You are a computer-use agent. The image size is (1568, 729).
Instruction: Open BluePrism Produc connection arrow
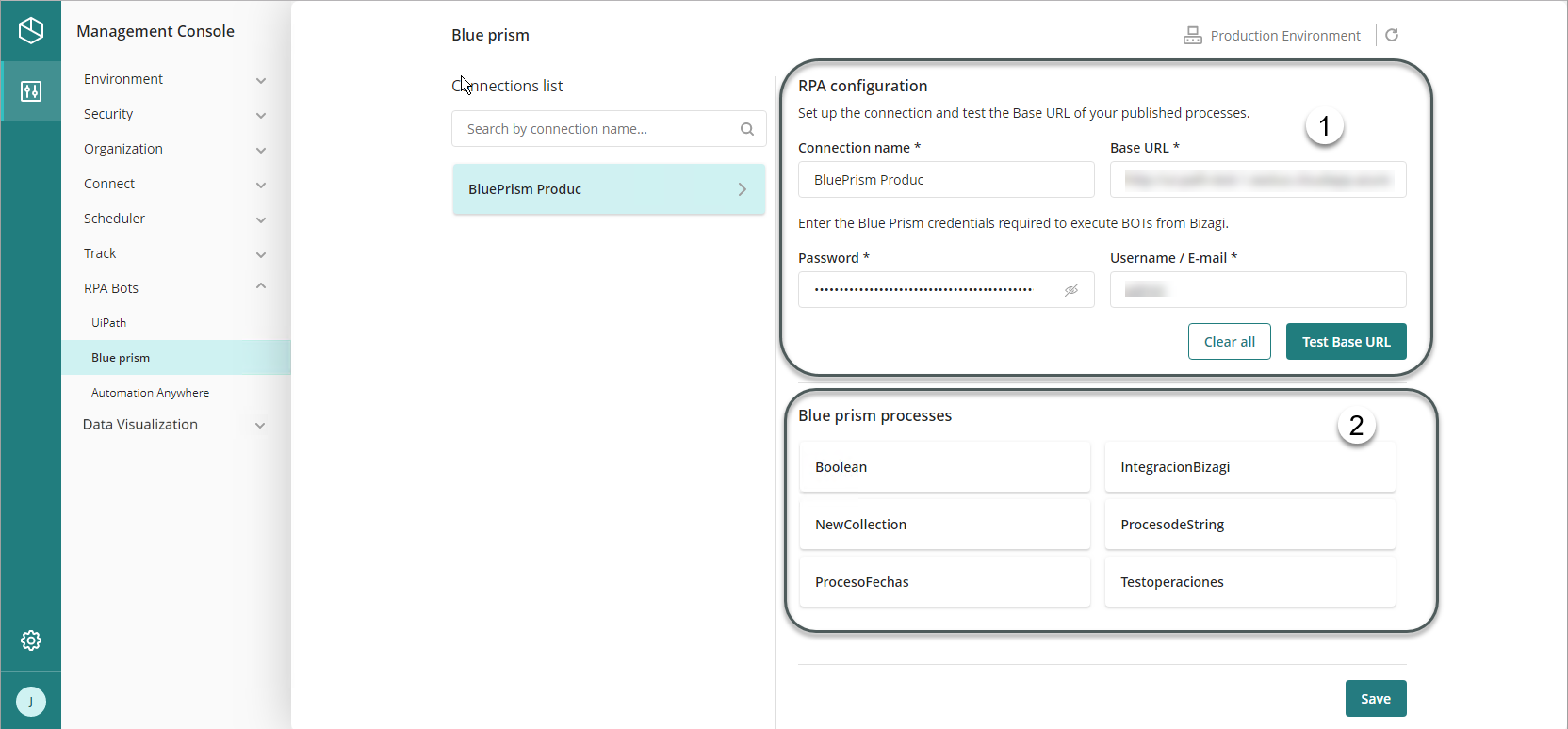[x=743, y=189]
